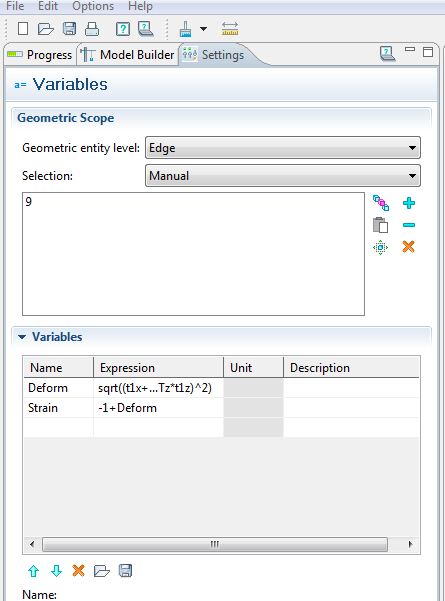Click the Print icon in toolbar
Viewport: 445px width, 601px height.
(92, 29)
